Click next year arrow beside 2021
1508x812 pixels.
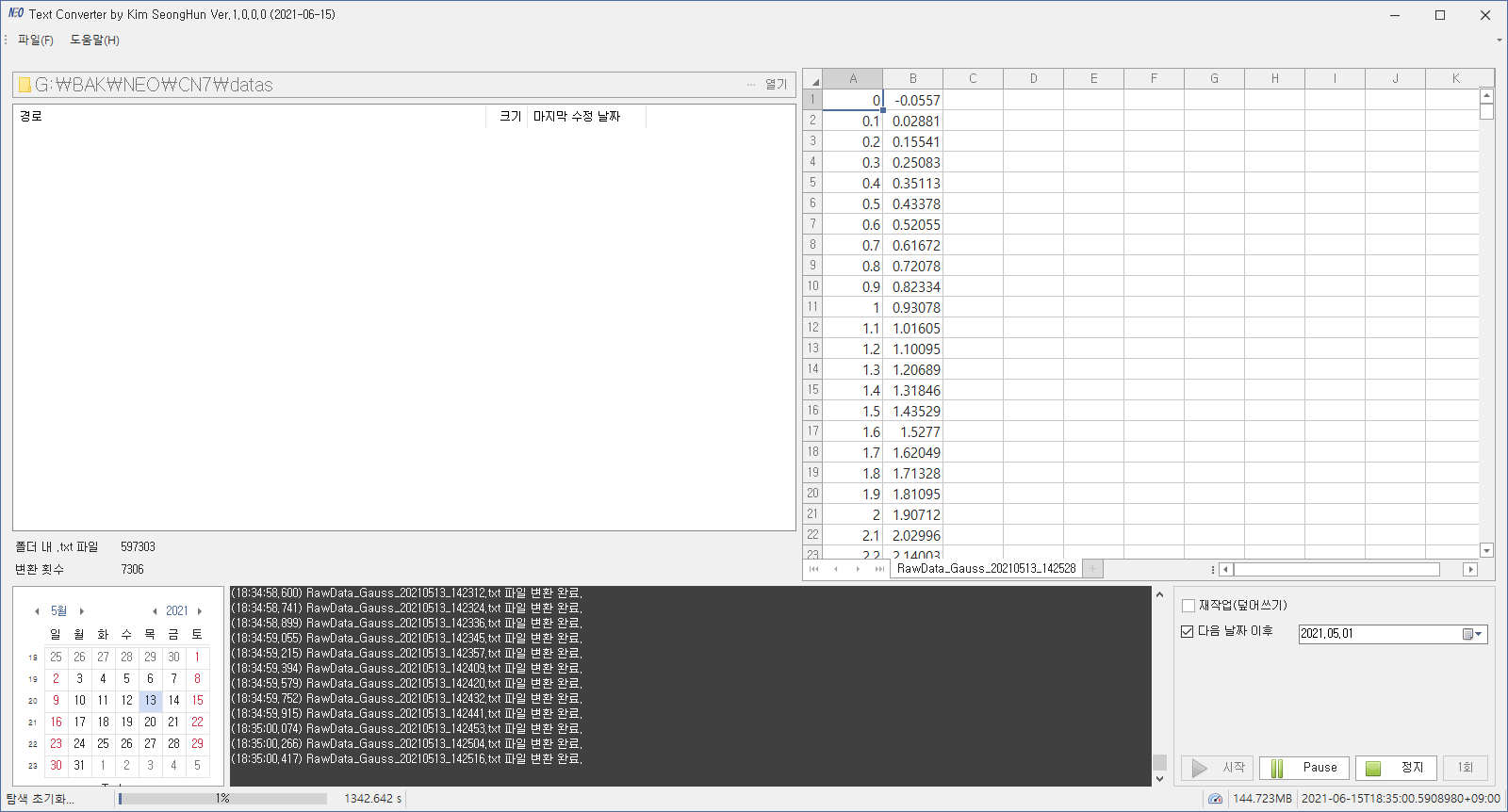coord(200,611)
